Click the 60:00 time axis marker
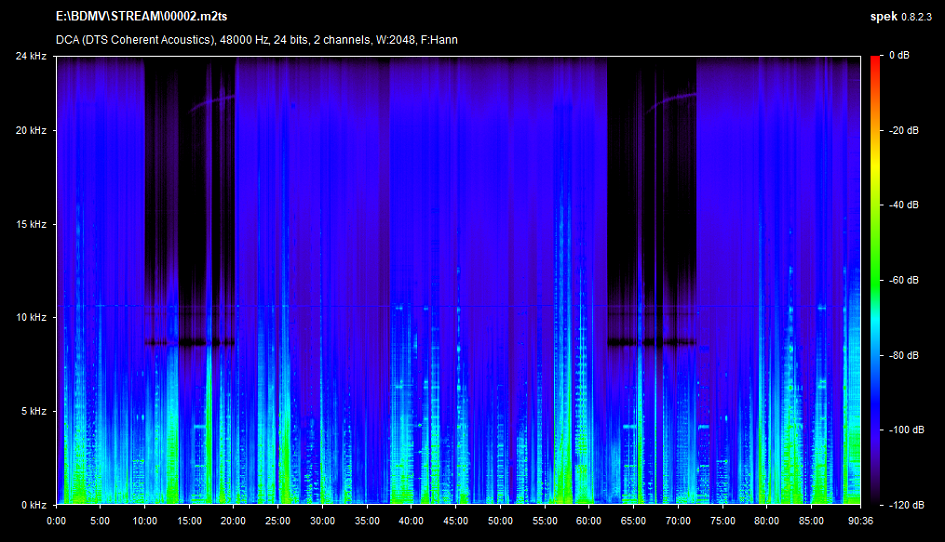 pyautogui.click(x=589, y=520)
